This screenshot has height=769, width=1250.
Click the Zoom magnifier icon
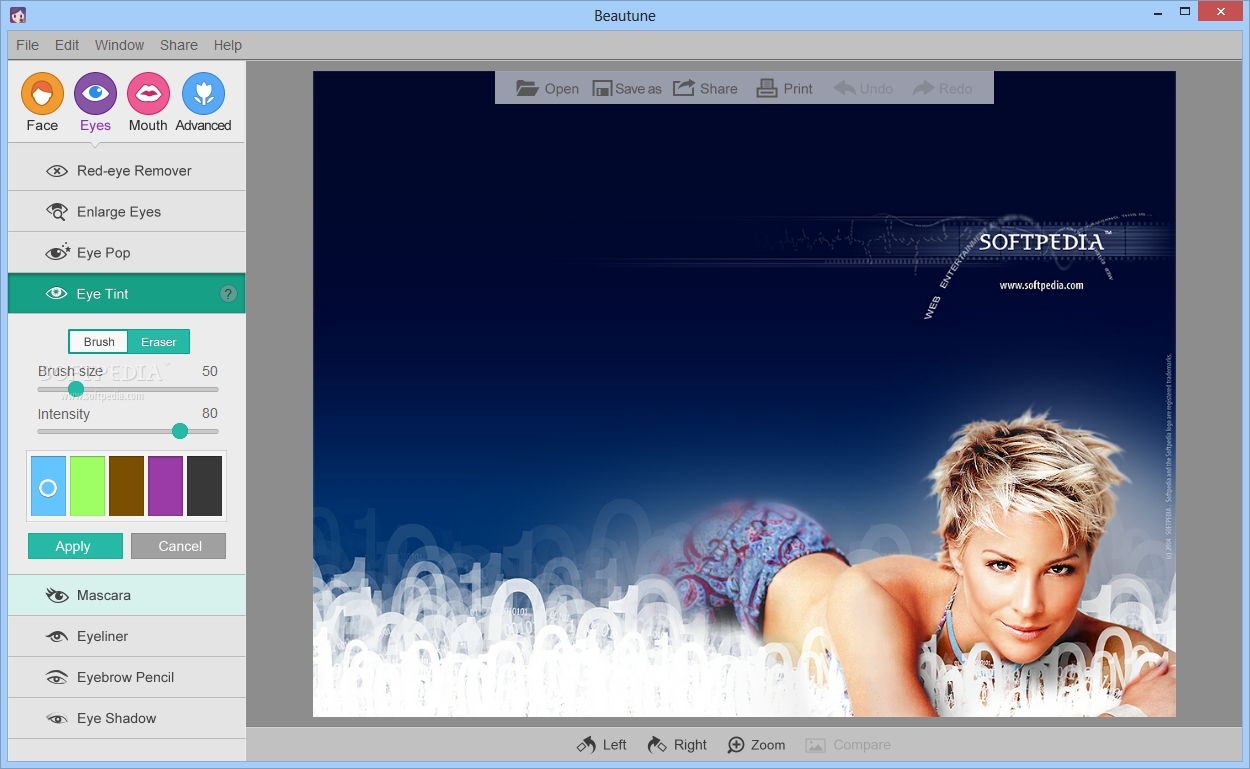[736, 745]
